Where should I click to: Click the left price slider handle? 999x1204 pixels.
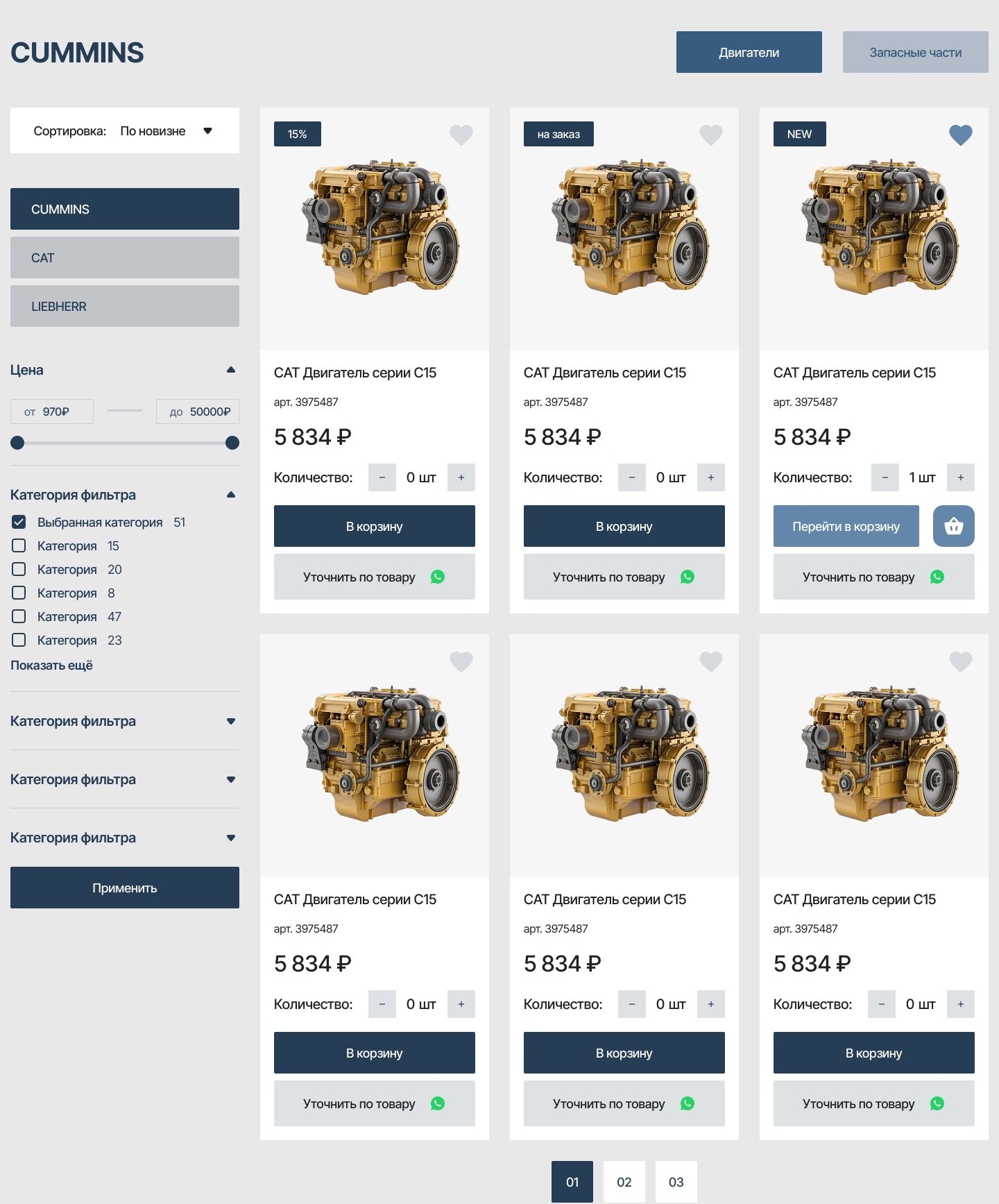[x=17, y=443]
